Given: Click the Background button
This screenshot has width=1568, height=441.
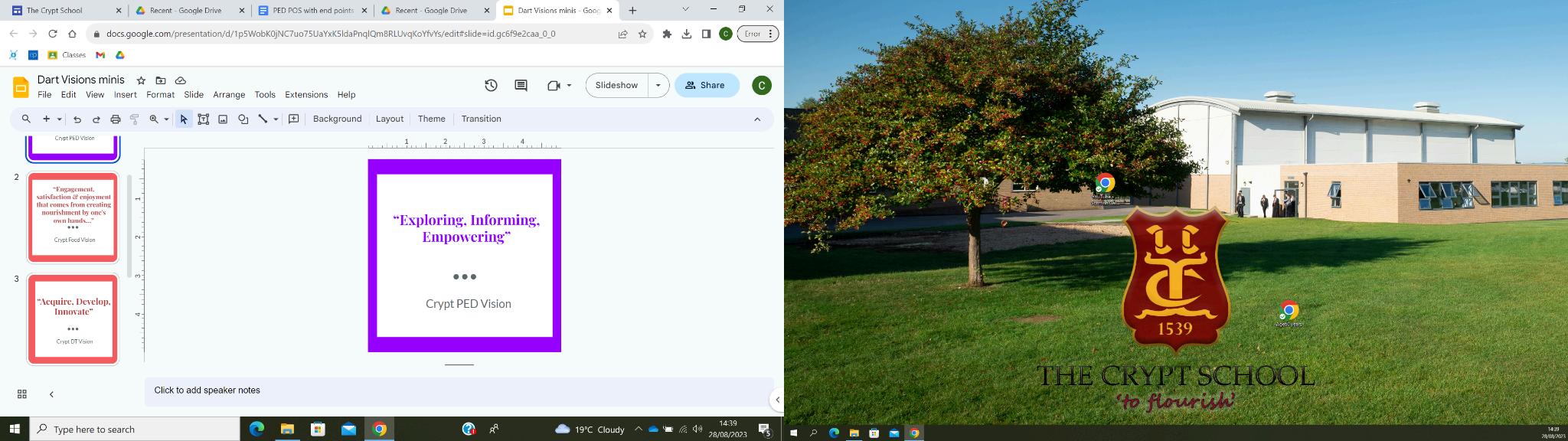Looking at the screenshot, I should click(x=337, y=119).
